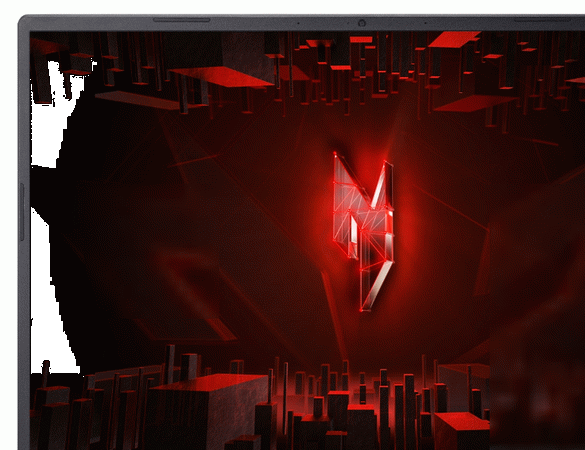Click the bright red square panel top right
585x450 pixels.
(453, 39)
